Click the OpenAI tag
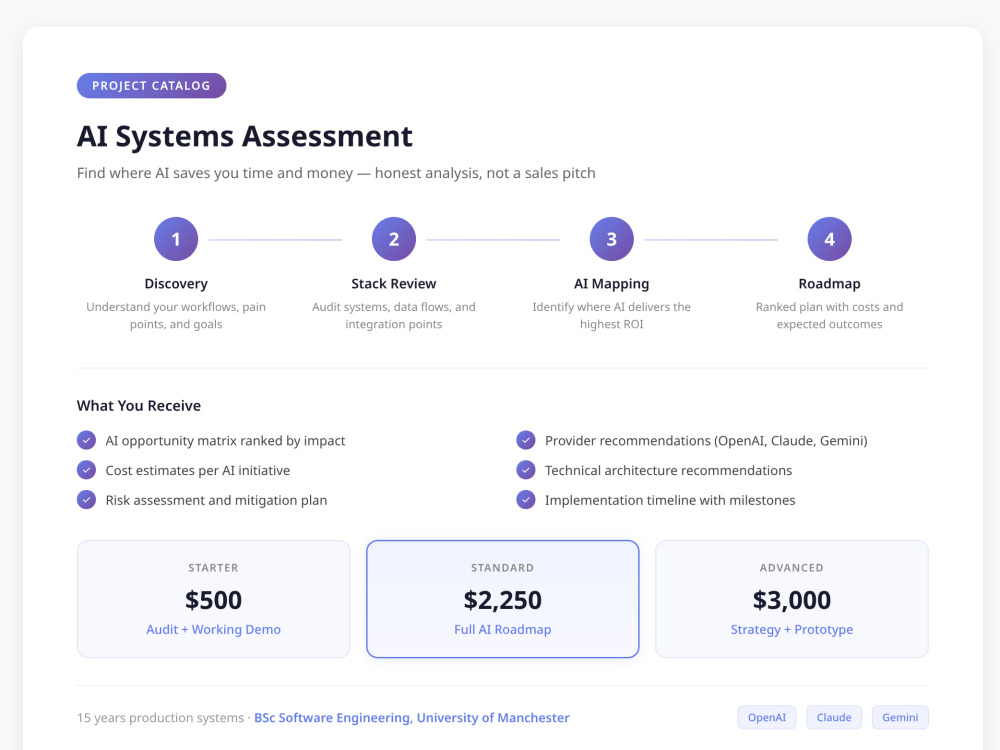This screenshot has height=750, width=1000. (767, 717)
